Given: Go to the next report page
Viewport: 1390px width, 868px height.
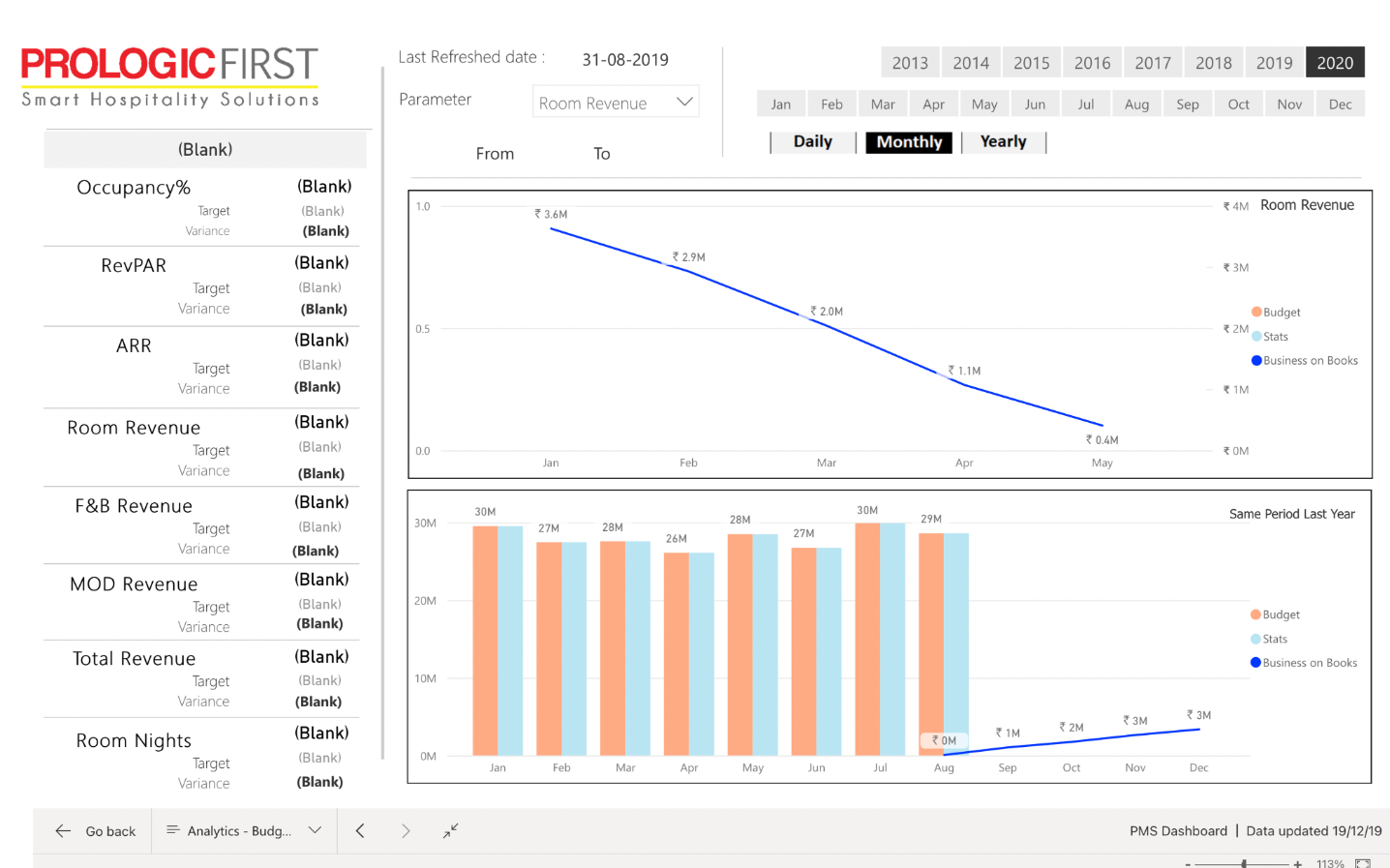Looking at the screenshot, I should point(406,831).
